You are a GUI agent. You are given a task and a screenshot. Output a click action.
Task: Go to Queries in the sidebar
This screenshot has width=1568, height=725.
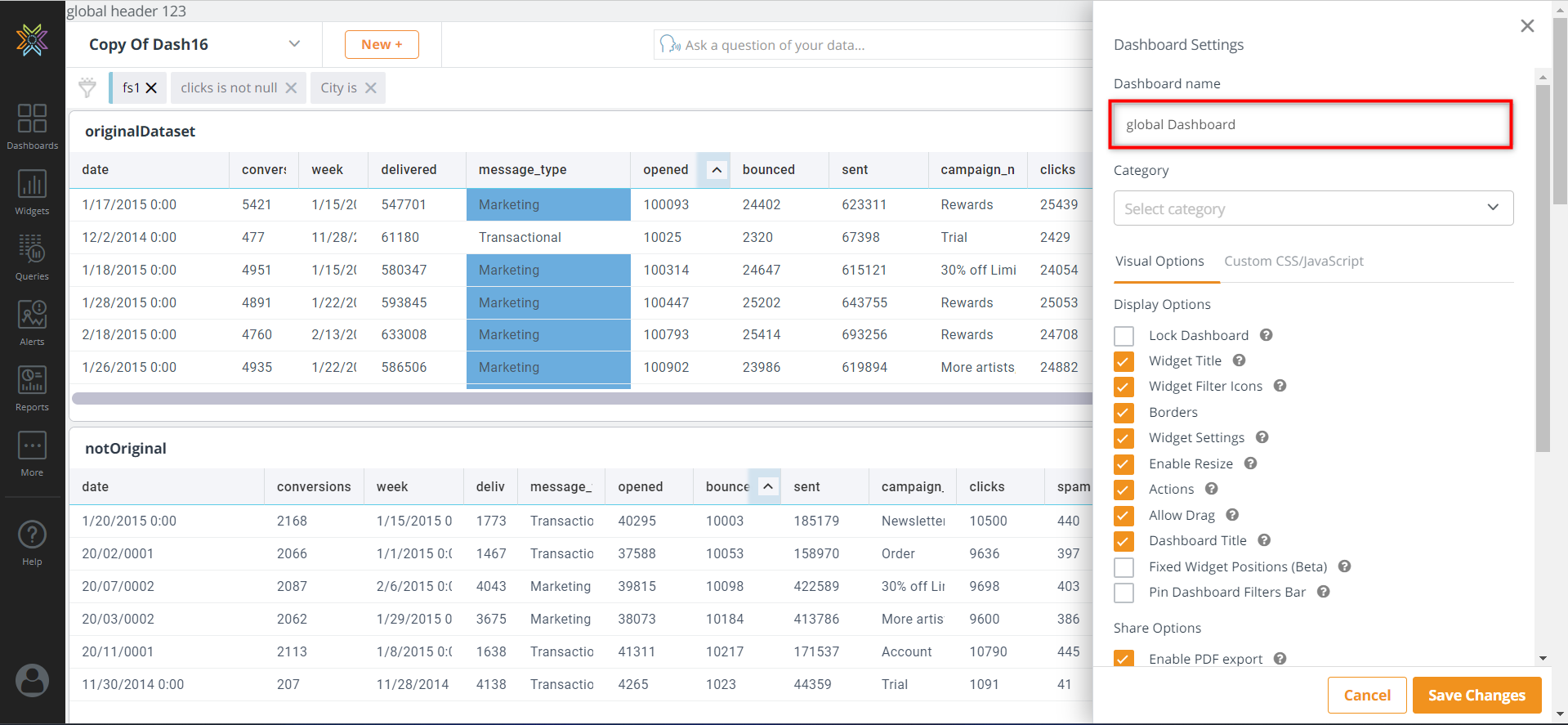coord(32,250)
